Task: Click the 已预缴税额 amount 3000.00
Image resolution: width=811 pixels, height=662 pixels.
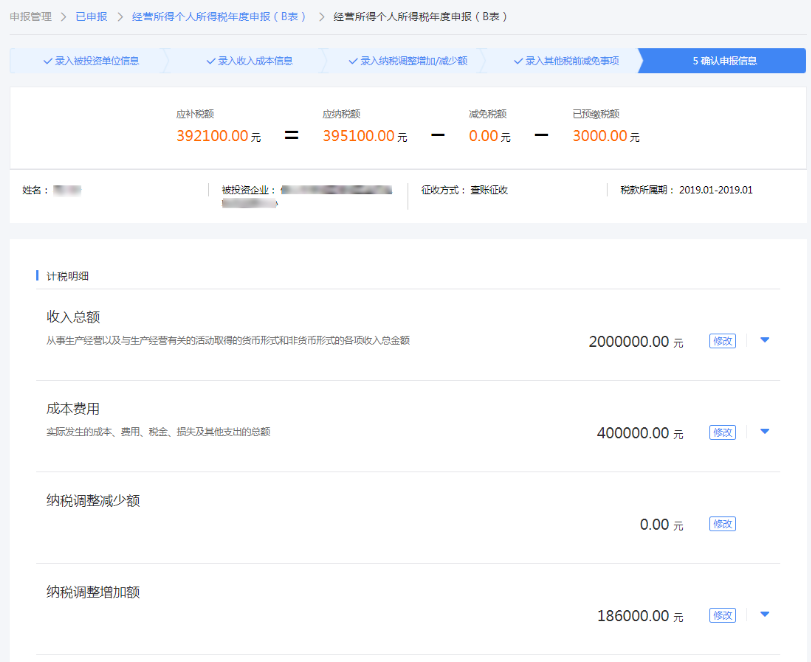Action: 600,136
